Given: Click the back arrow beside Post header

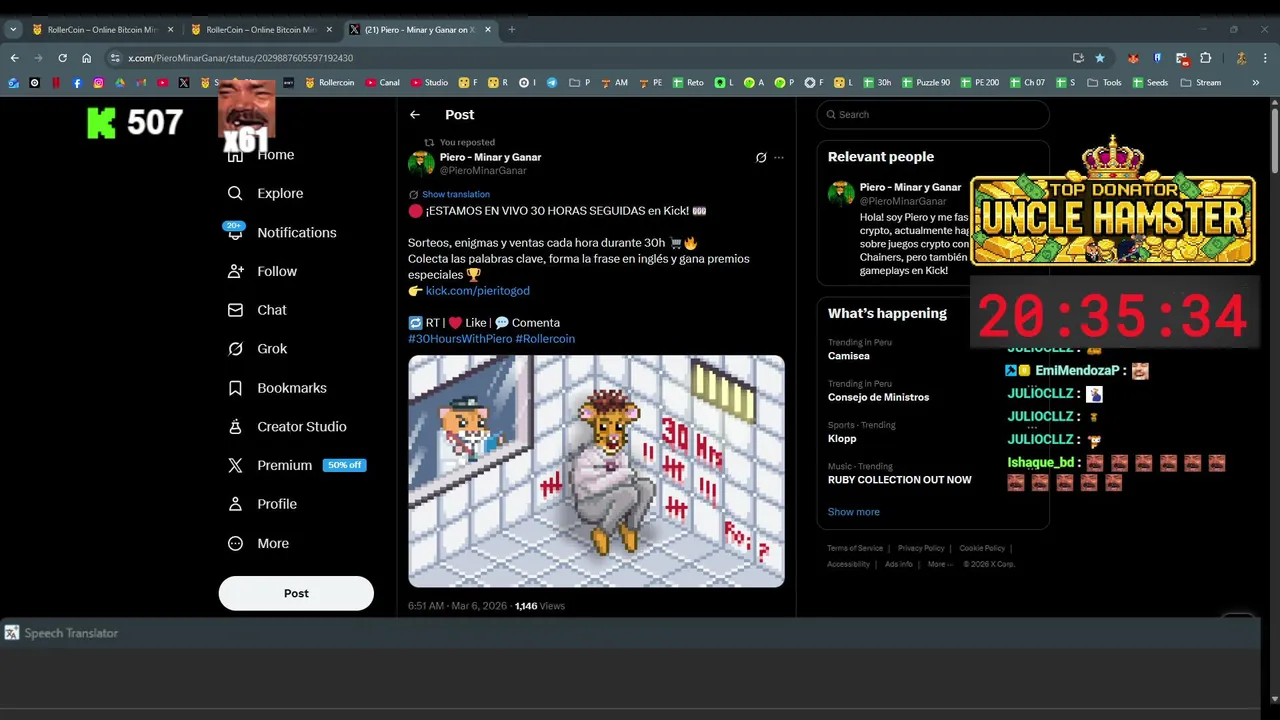Looking at the screenshot, I should 415,115.
